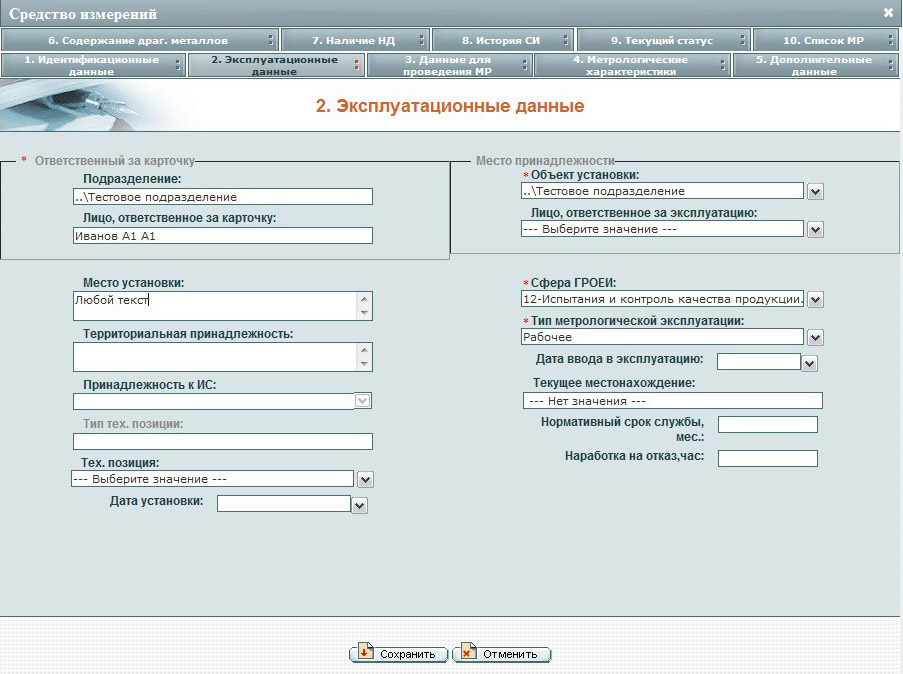The image size is (903, 674).
Task: Select tab 1. Идентификационные данные
Action: pos(93,65)
